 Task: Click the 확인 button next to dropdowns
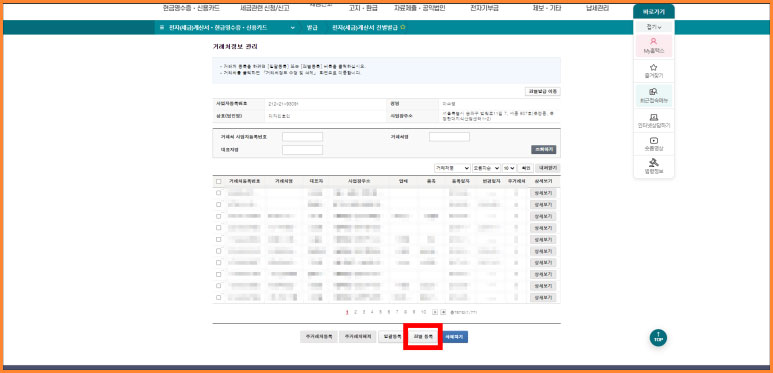(x=526, y=168)
